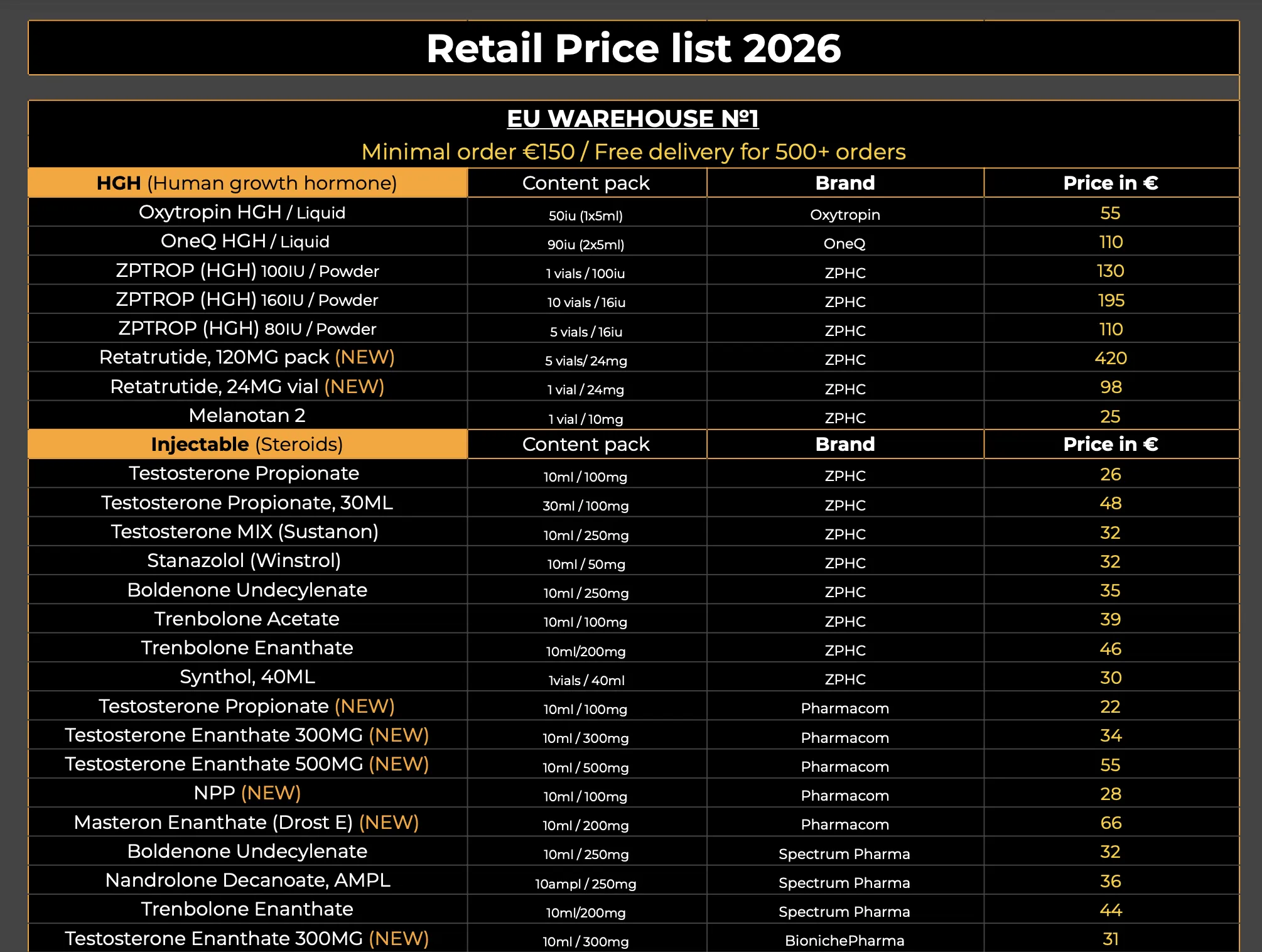
Task: Click price '130' for ZPTROP 100IU
Action: 1111,271
